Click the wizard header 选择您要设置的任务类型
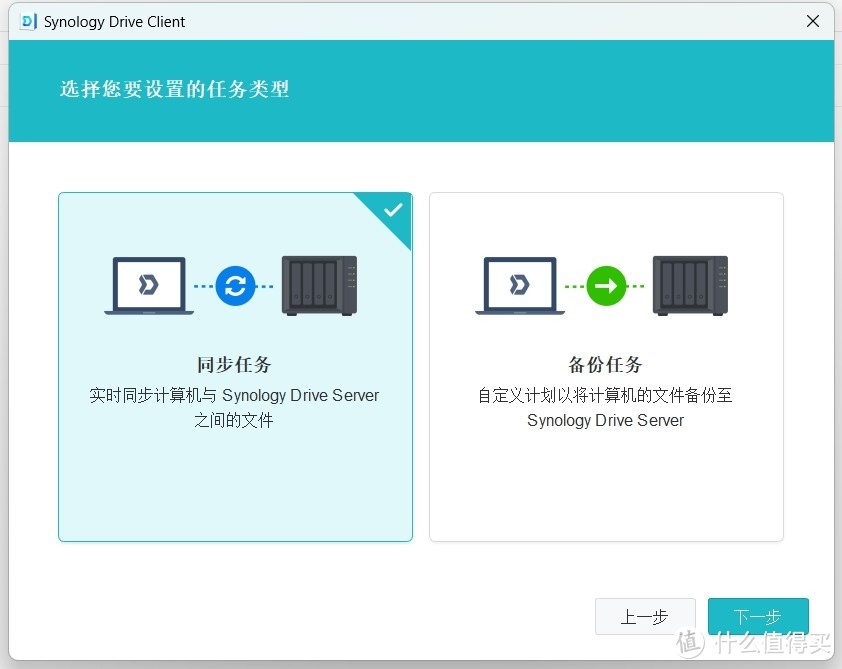This screenshot has height=669, width=842. pyautogui.click(x=174, y=89)
